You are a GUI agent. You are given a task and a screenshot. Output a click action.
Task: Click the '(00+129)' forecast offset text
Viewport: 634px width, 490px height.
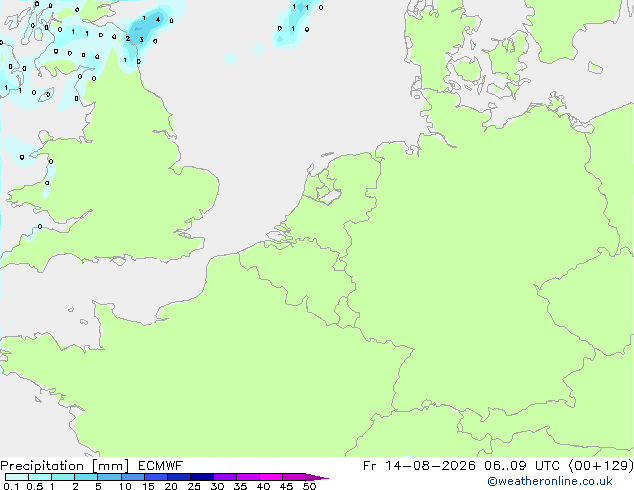tap(601, 466)
